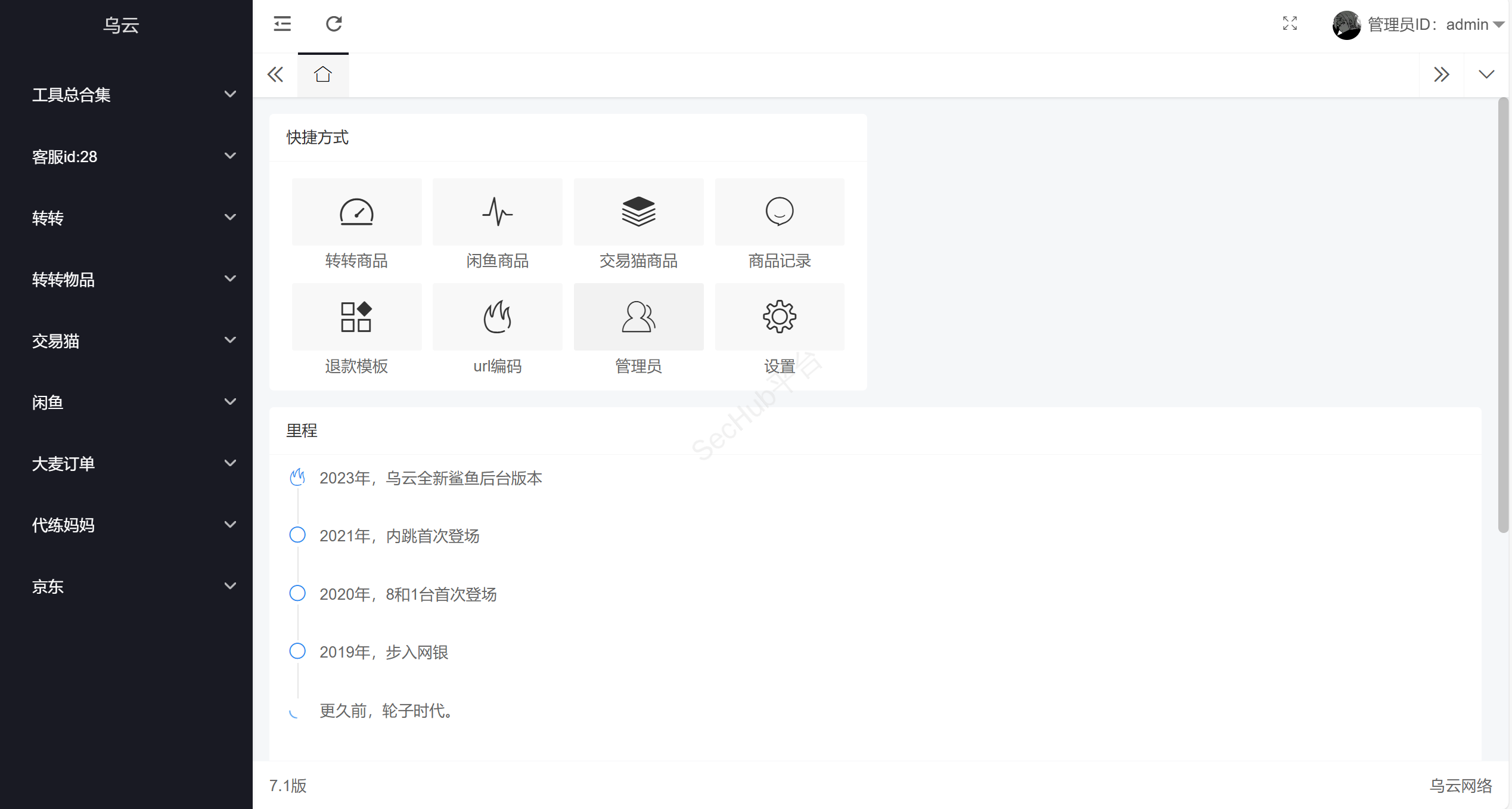Click the vertical page scrollbar
The height and width of the screenshot is (809, 1512).
(x=1503, y=316)
